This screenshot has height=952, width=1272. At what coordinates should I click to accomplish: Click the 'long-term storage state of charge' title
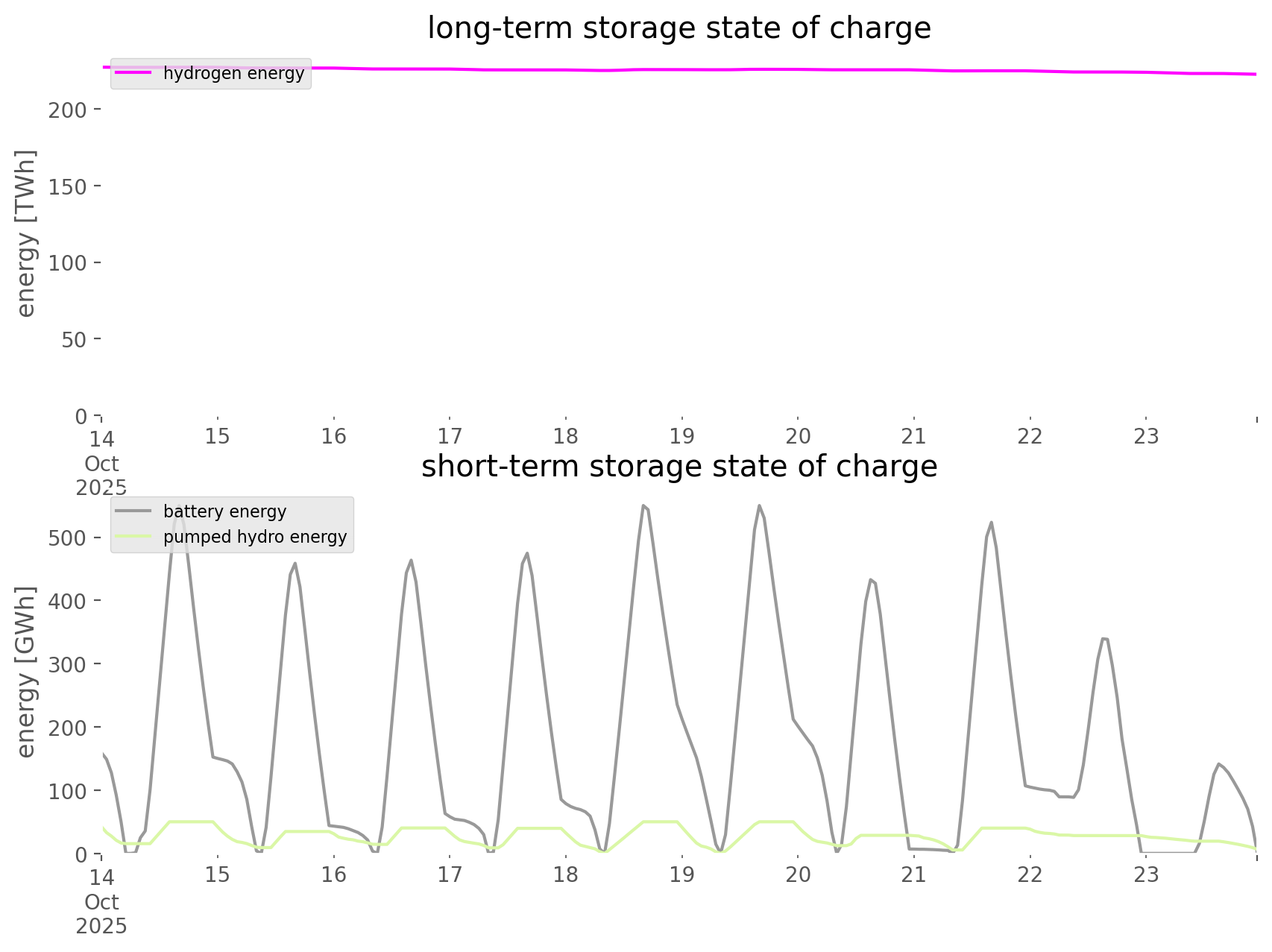pyautogui.click(x=678, y=28)
